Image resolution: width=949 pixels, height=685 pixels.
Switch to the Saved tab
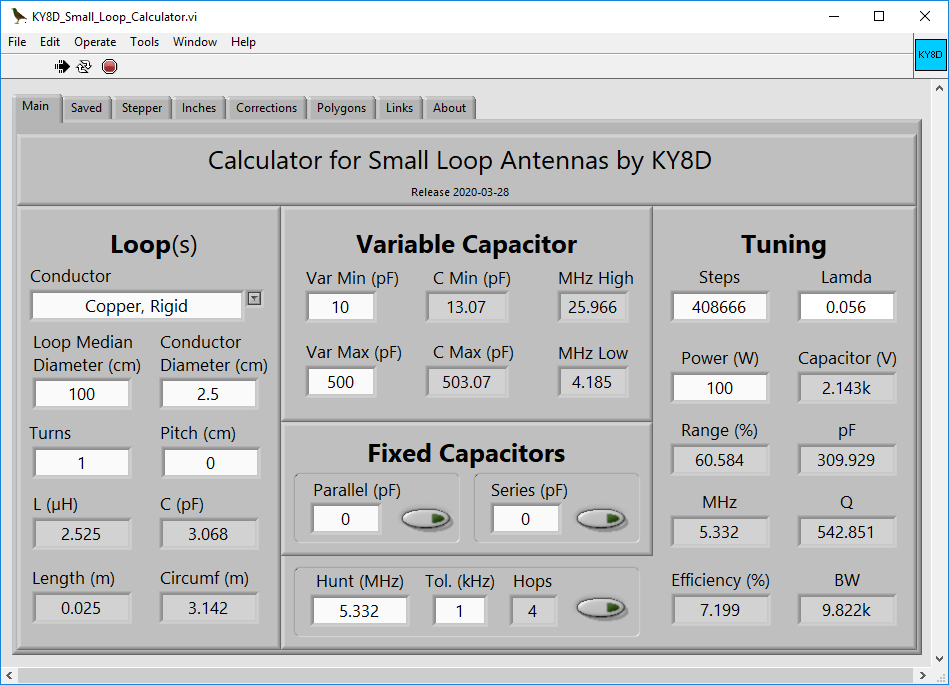coord(87,108)
